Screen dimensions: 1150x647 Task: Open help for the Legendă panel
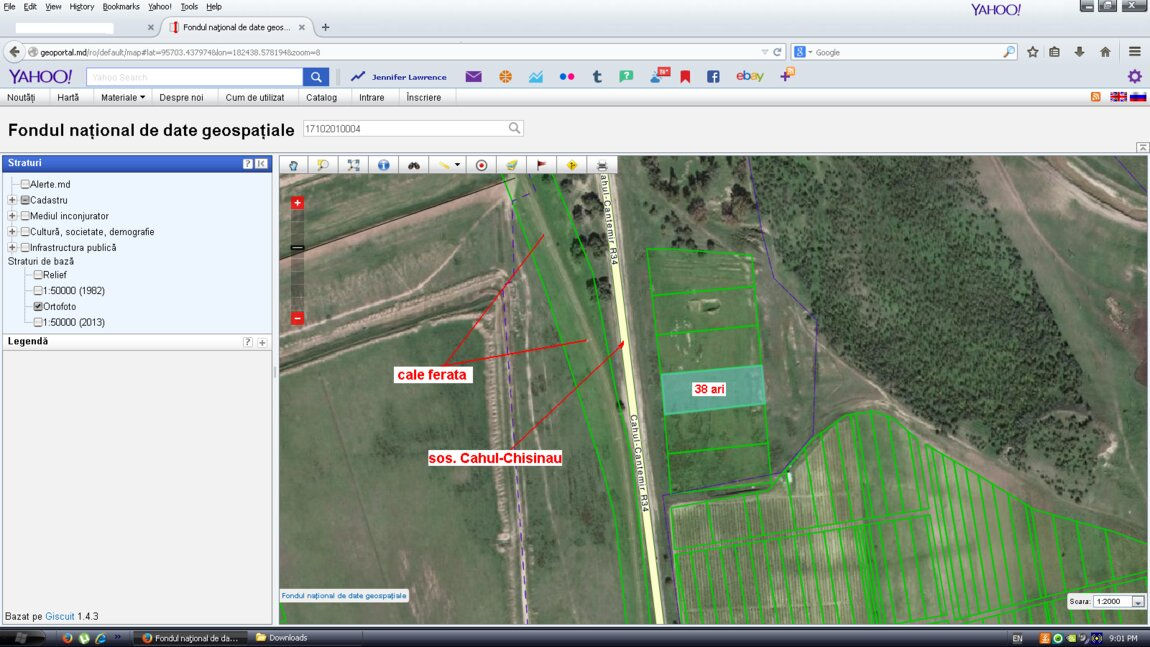point(248,342)
